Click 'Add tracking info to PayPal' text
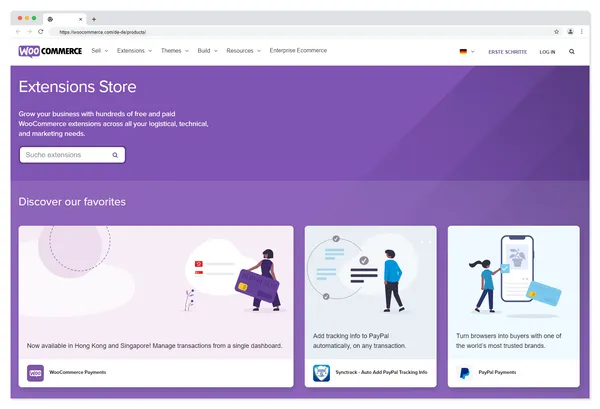 click(x=359, y=341)
